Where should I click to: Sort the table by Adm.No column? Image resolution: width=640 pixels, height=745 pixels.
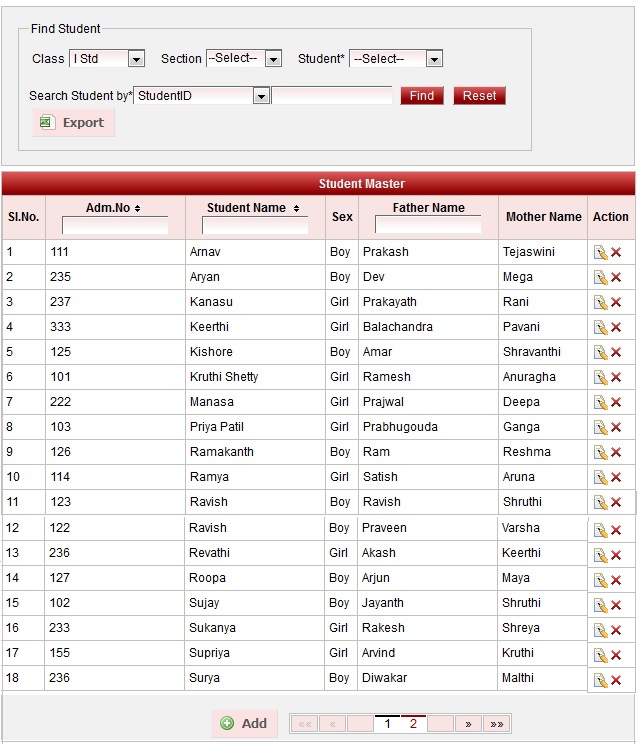(114, 208)
